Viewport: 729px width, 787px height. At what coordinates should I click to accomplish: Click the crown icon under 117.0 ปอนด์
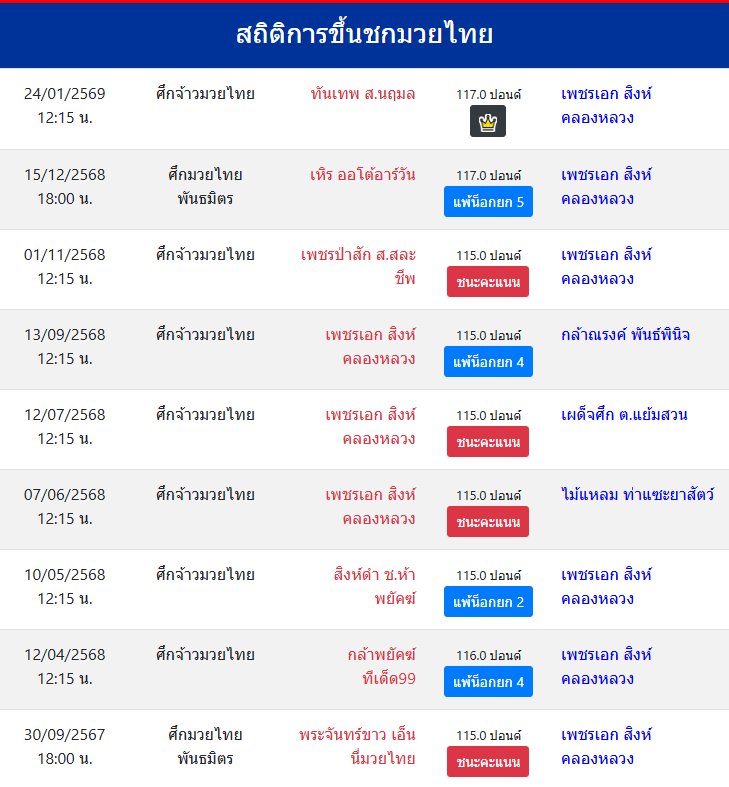pos(488,122)
